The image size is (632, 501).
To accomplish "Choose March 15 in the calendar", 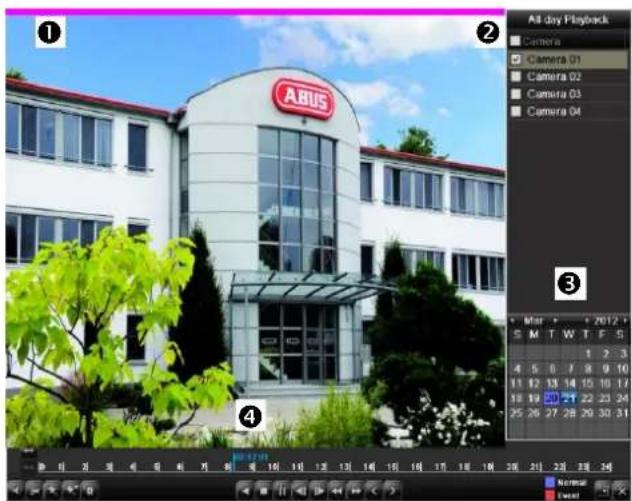I will (587, 383).
